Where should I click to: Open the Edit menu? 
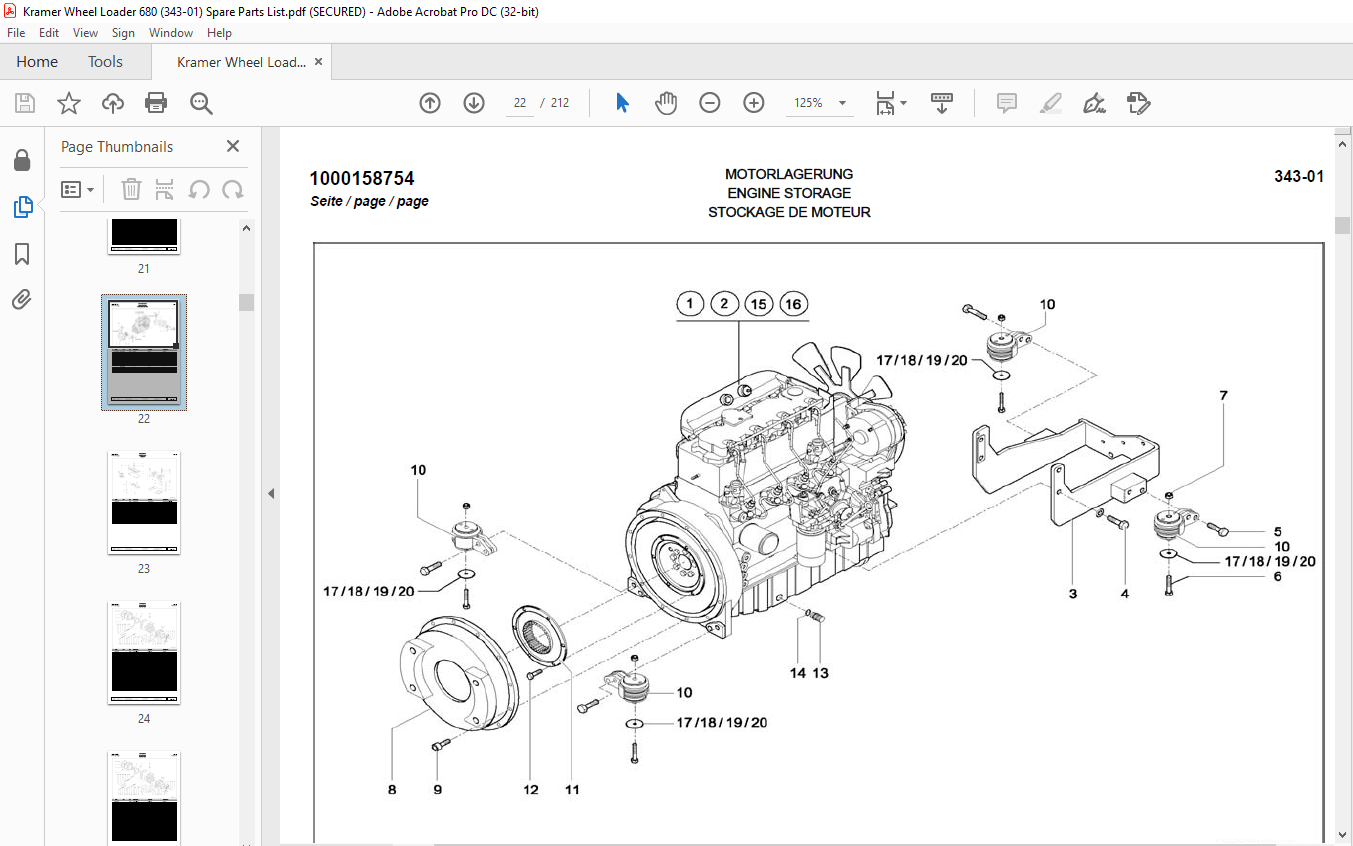[49, 33]
